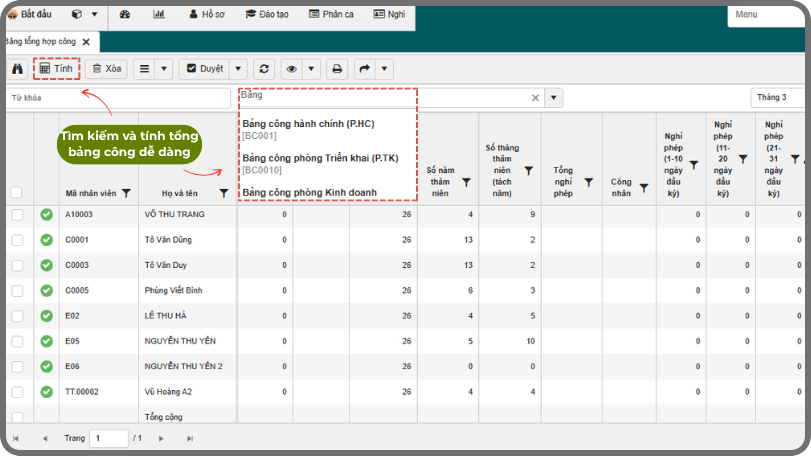Expand the bảng công combo box arrow
The height and width of the screenshot is (456, 811).
pyautogui.click(x=553, y=98)
